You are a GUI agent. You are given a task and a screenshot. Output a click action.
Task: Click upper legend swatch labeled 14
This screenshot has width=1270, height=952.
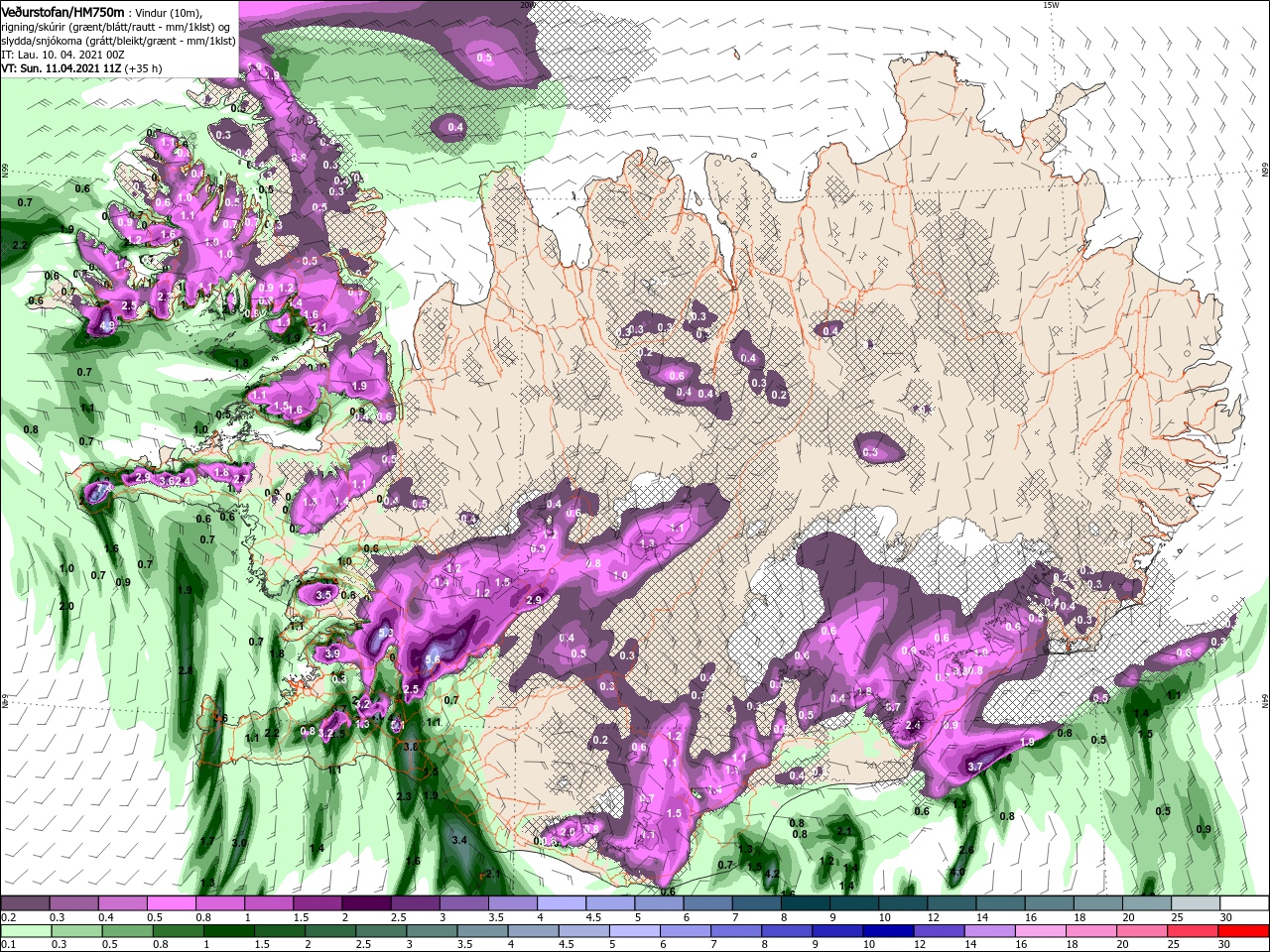click(1001, 904)
